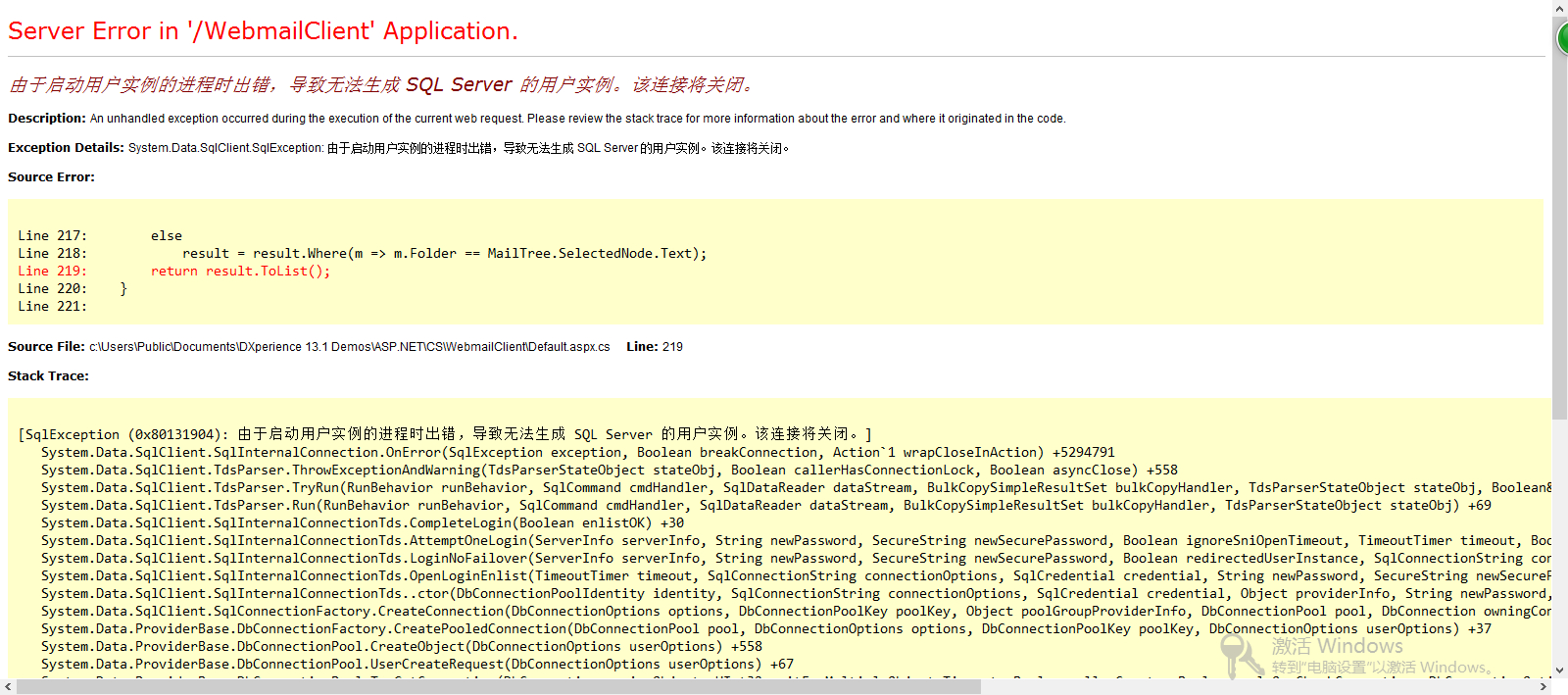Click the 'Source File:' label
The width and height of the screenshot is (1568, 695).
46,347
